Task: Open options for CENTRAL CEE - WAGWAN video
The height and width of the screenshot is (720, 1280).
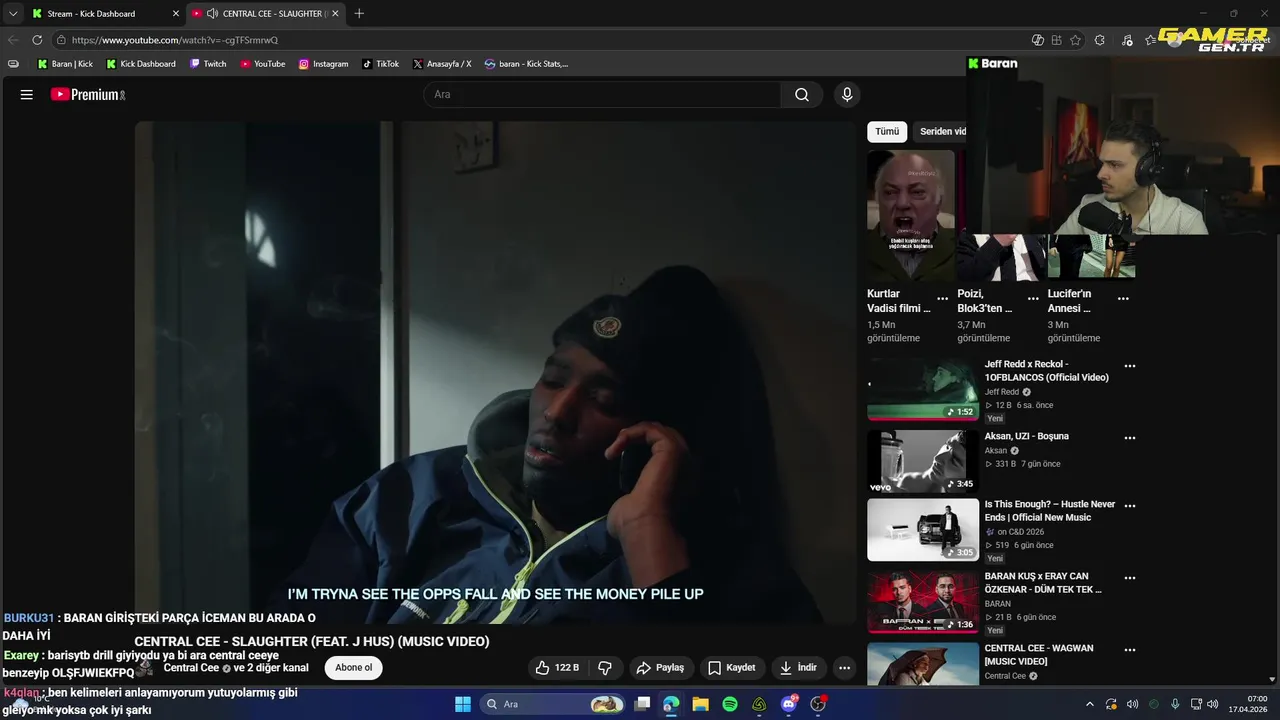Action: coord(1130,650)
